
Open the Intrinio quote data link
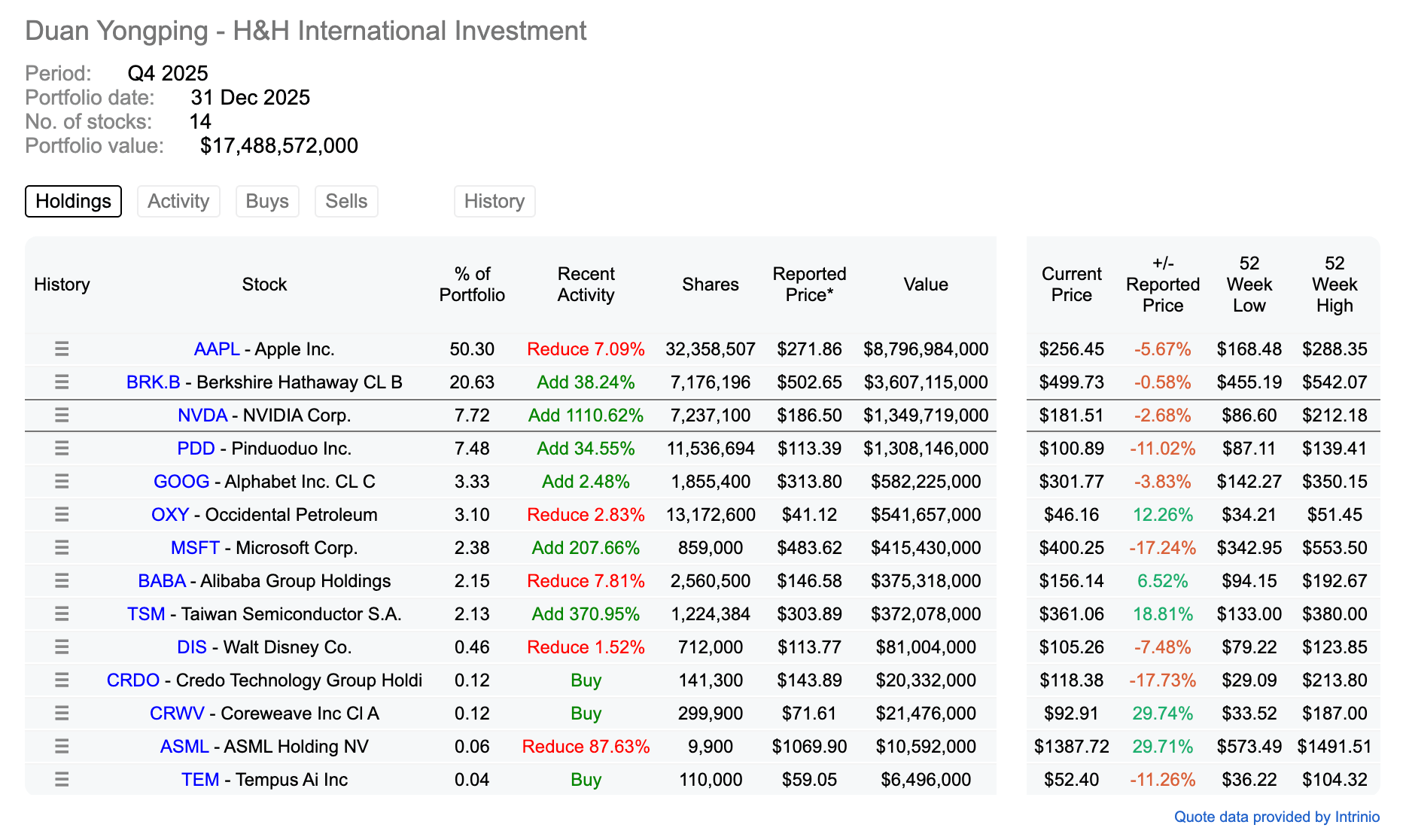pyautogui.click(x=1277, y=817)
